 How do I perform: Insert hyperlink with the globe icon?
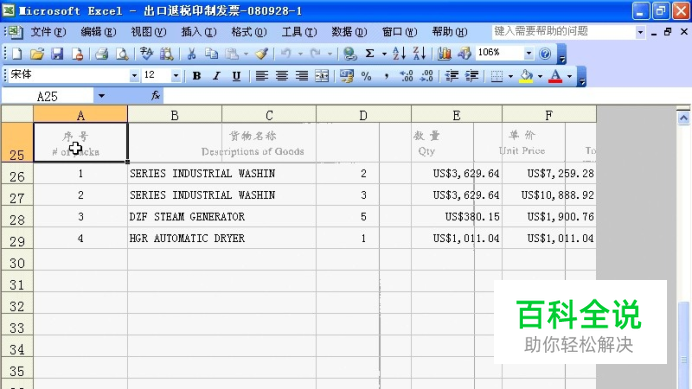pyautogui.click(x=350, y=54)
